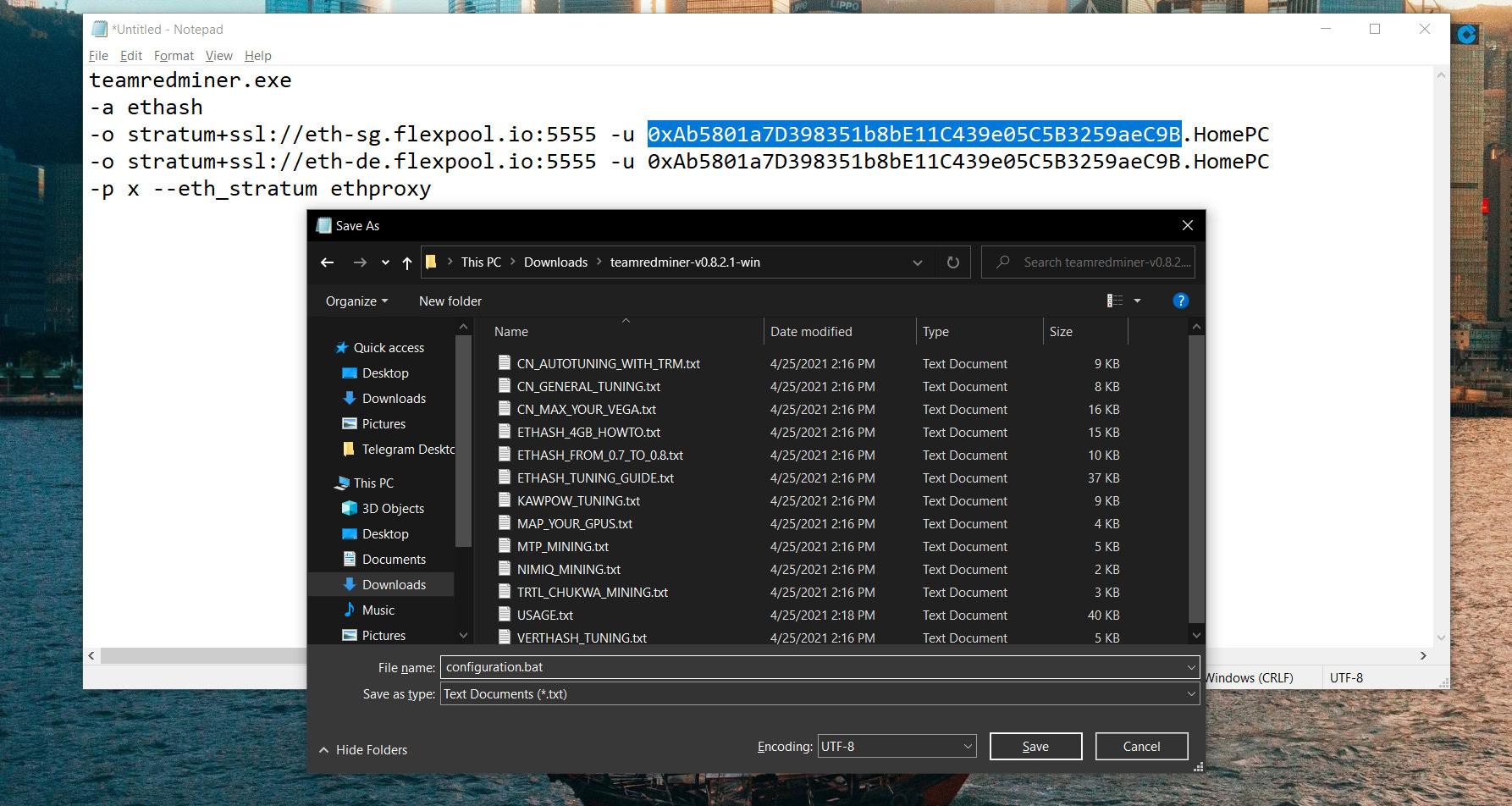Navigate to This PC in breadcrumb
This screenshot has width=1512, height=806.
[x=481, y=262]
